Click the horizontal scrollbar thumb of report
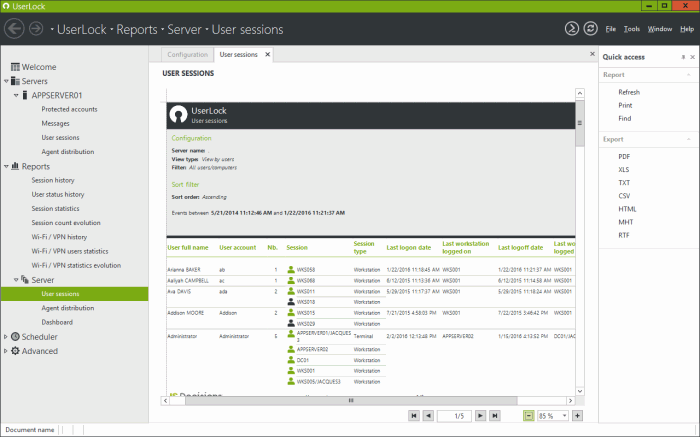The image size is (700, 437). click(x=351, y=400)
